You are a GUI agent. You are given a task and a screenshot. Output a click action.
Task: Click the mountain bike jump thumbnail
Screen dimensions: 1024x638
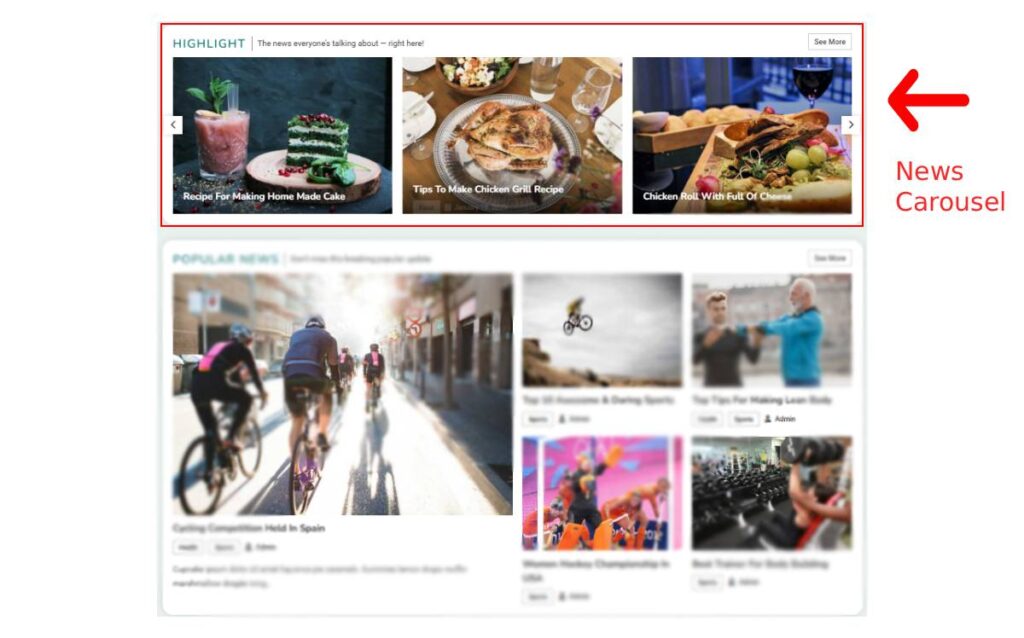pos(602,330)
